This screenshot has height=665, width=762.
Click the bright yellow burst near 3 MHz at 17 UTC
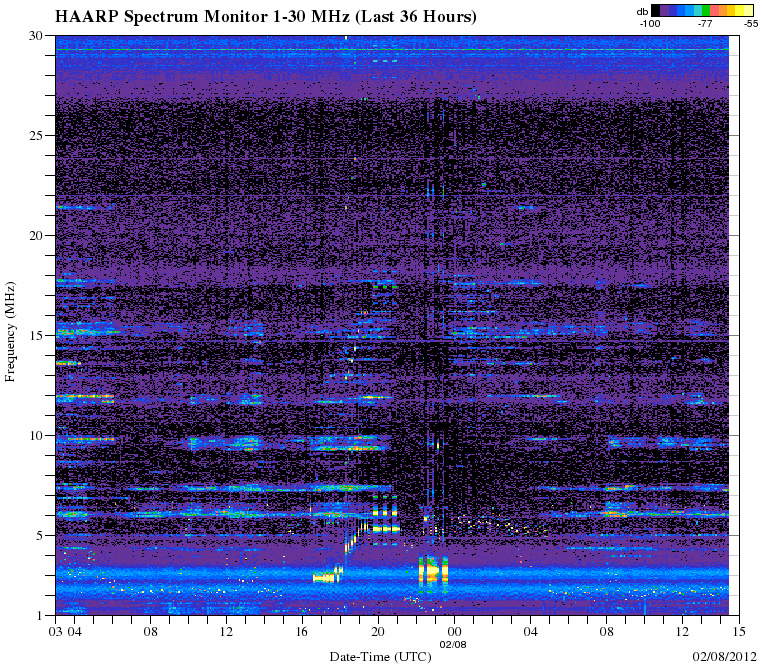[326, 578]
